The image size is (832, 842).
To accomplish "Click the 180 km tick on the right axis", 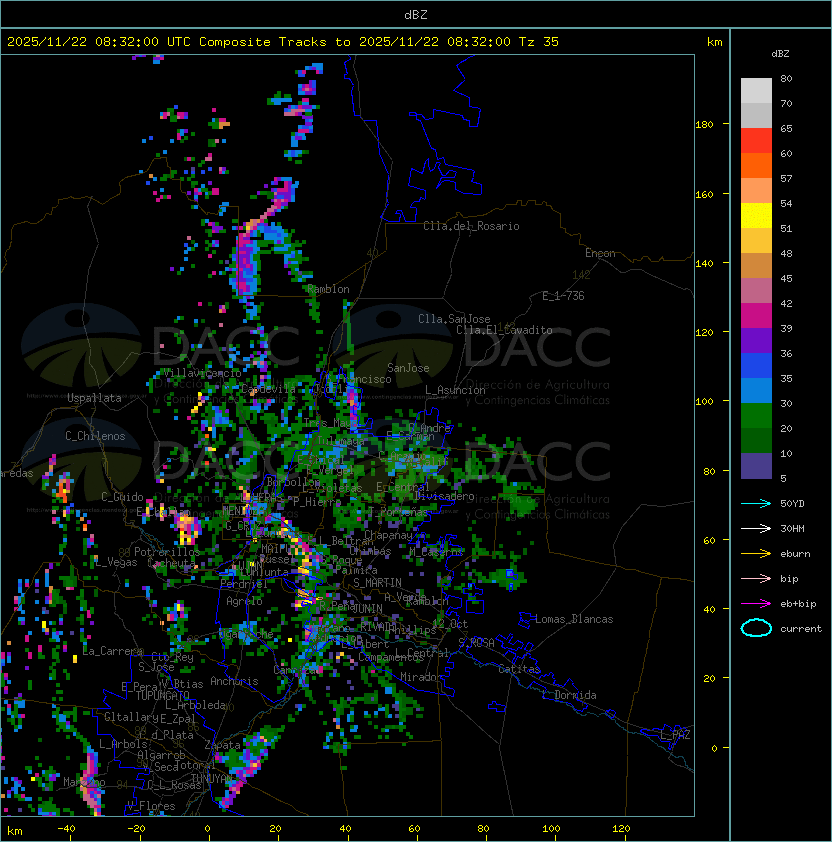I will point(704,125).
